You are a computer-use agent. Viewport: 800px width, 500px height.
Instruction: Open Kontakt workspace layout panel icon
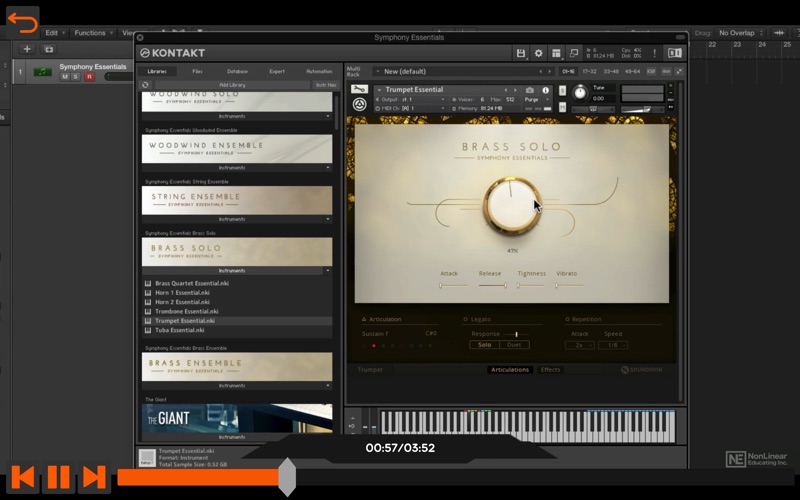[x=556, y=53]
